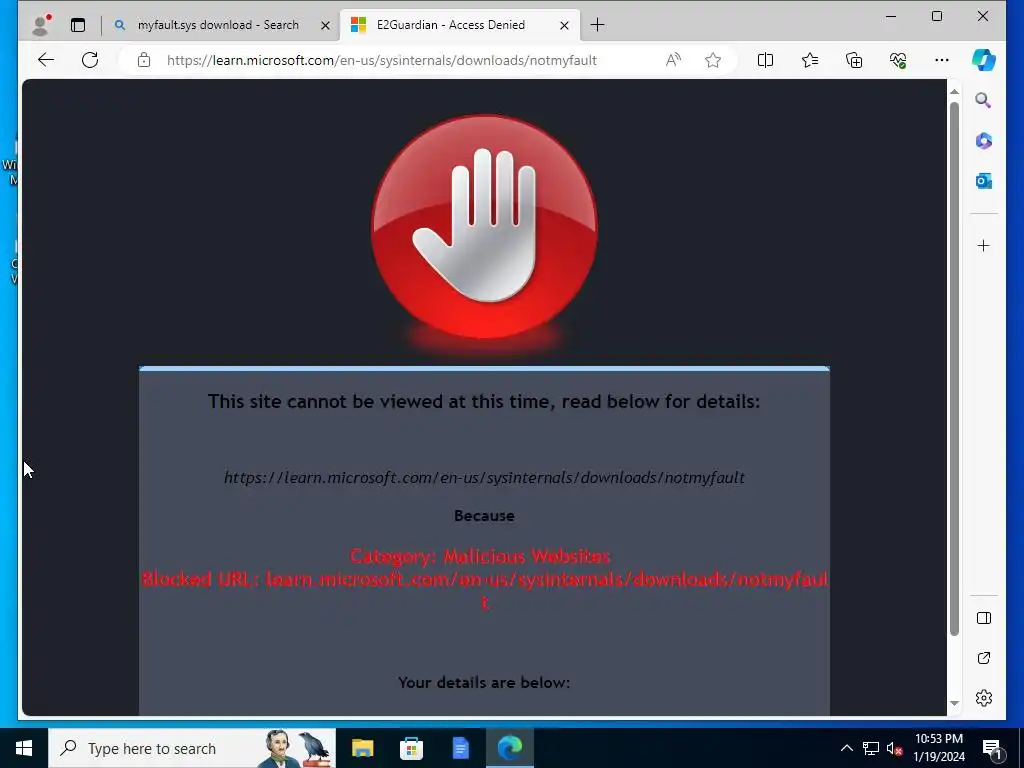Refresh the current page
Image resolution: width=1024 pixels, height=768 pixels.
coord(90,60)
